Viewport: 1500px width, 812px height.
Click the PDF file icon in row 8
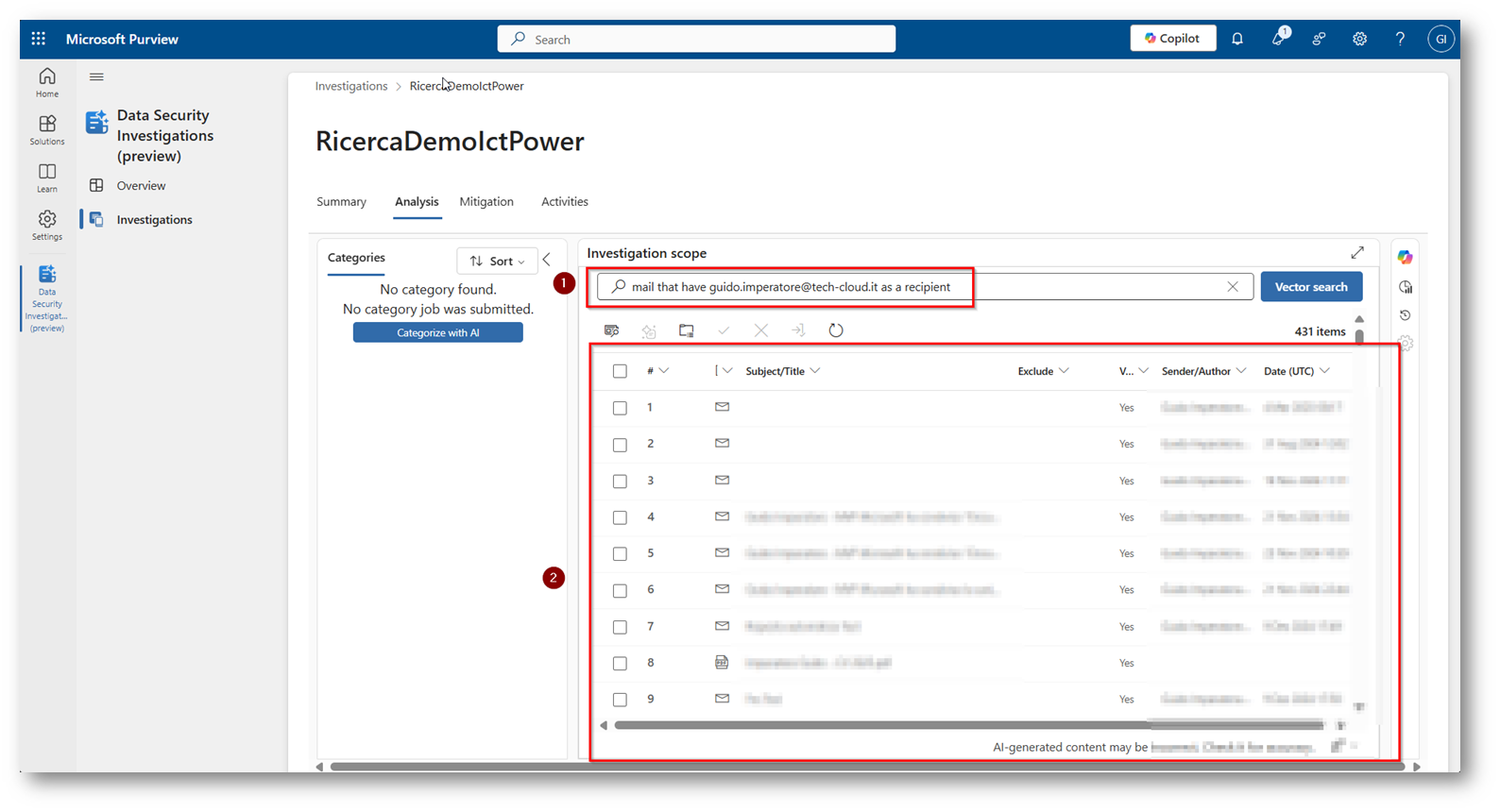click(x=722, y=663)
